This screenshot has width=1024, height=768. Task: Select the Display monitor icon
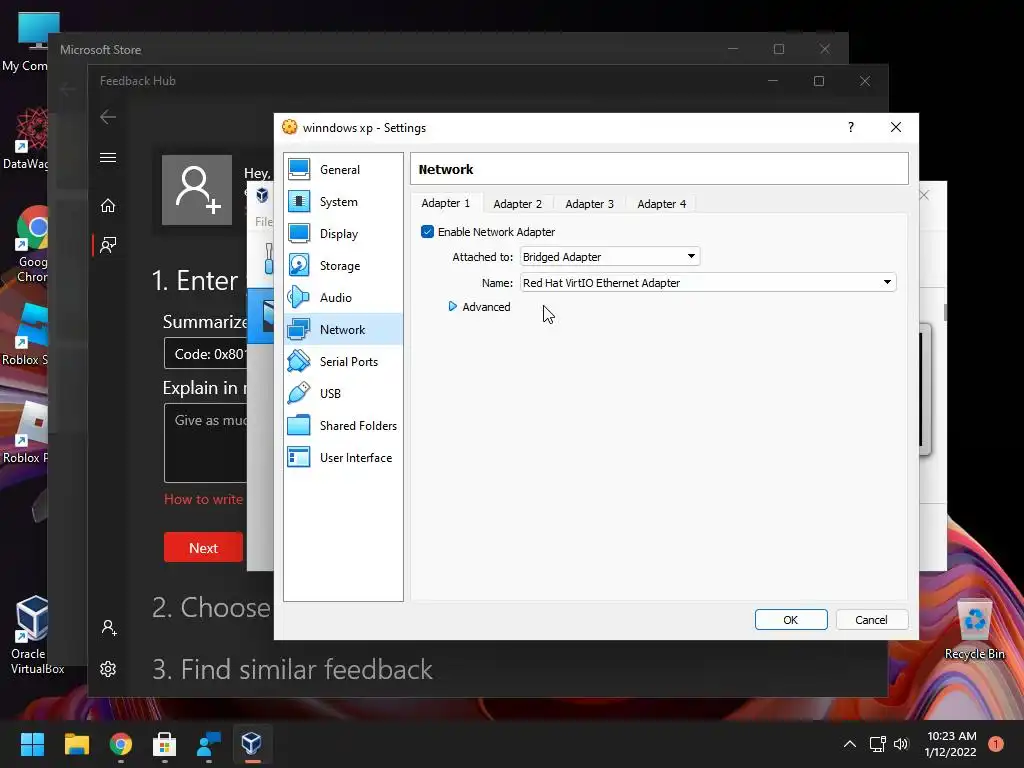click(299, 234)
